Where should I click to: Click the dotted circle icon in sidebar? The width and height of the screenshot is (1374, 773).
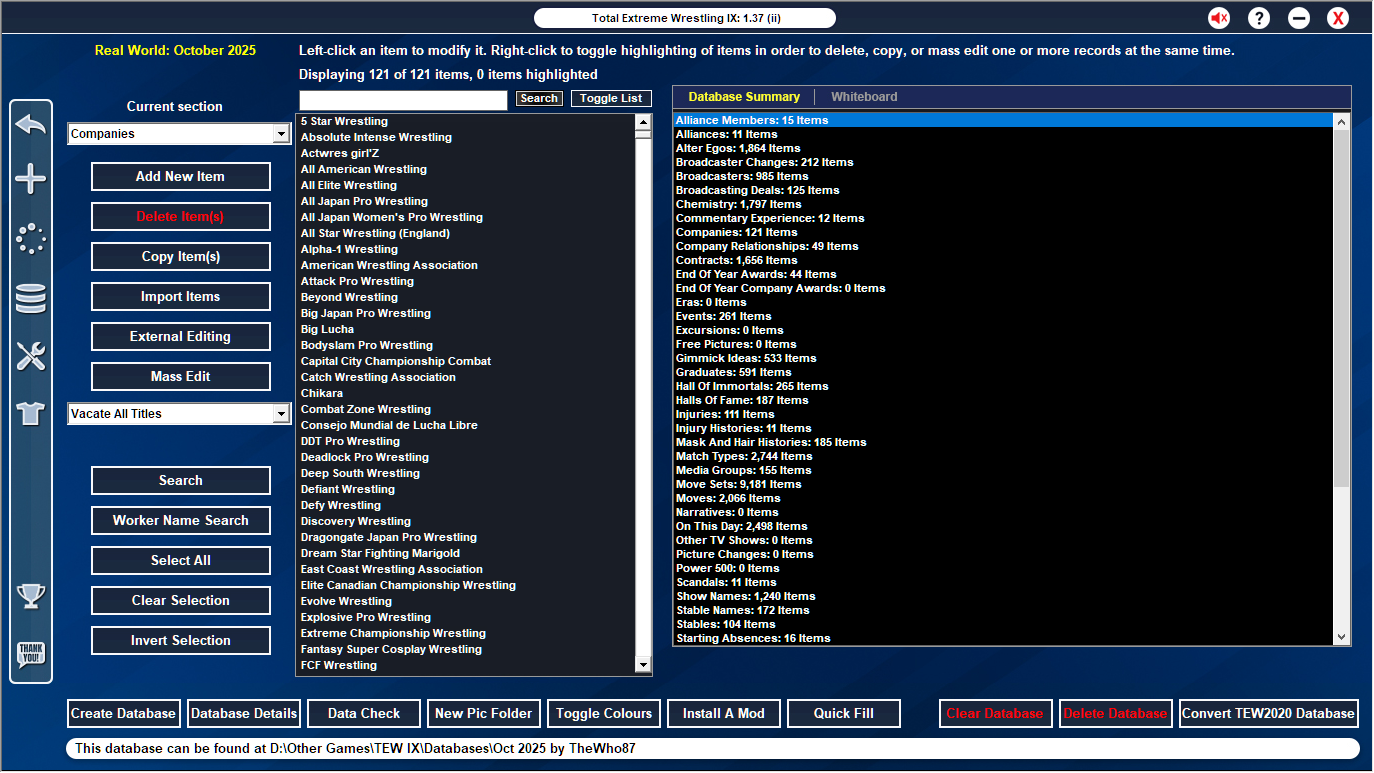click(x=31, y=239)
